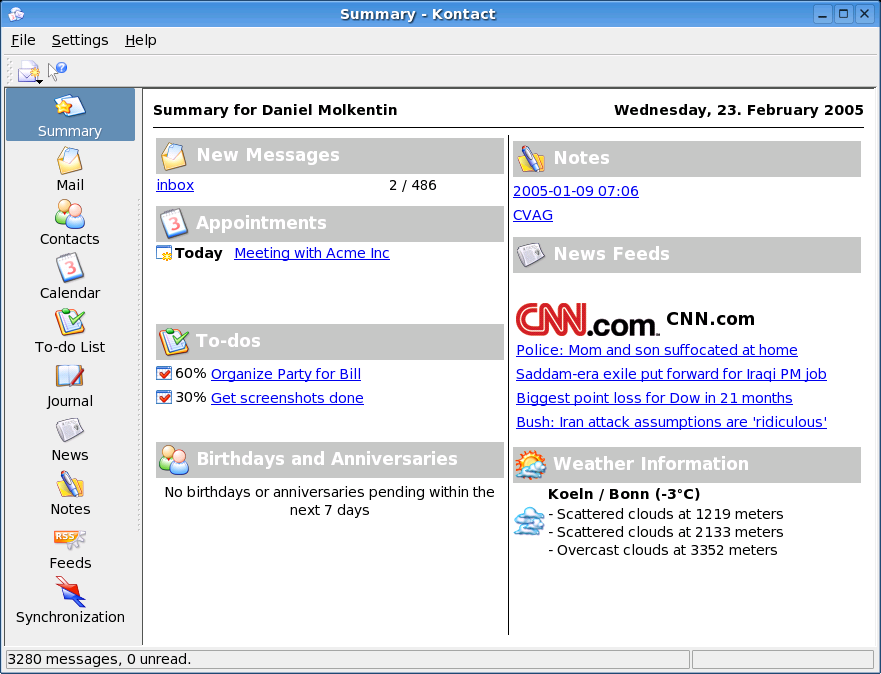Select the Contacts icon in sidebar
This screenshot has height=674, width=881.
[x=70, y=223]
